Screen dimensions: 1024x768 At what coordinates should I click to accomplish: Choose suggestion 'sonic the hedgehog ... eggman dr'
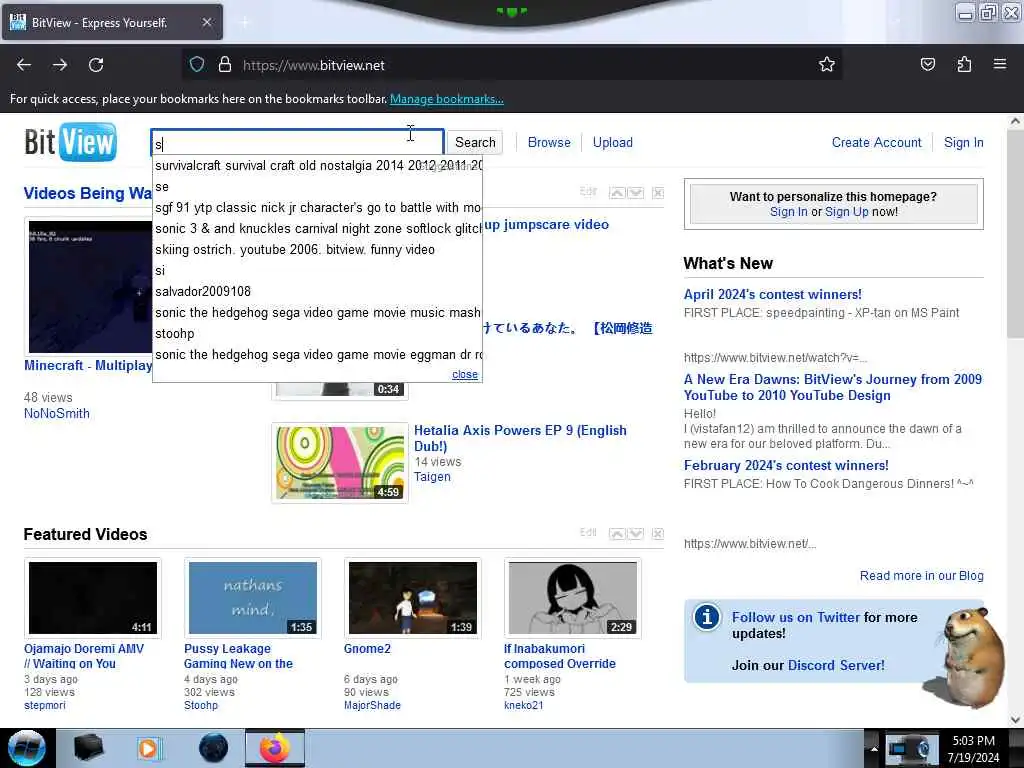[x=317, y=355]
